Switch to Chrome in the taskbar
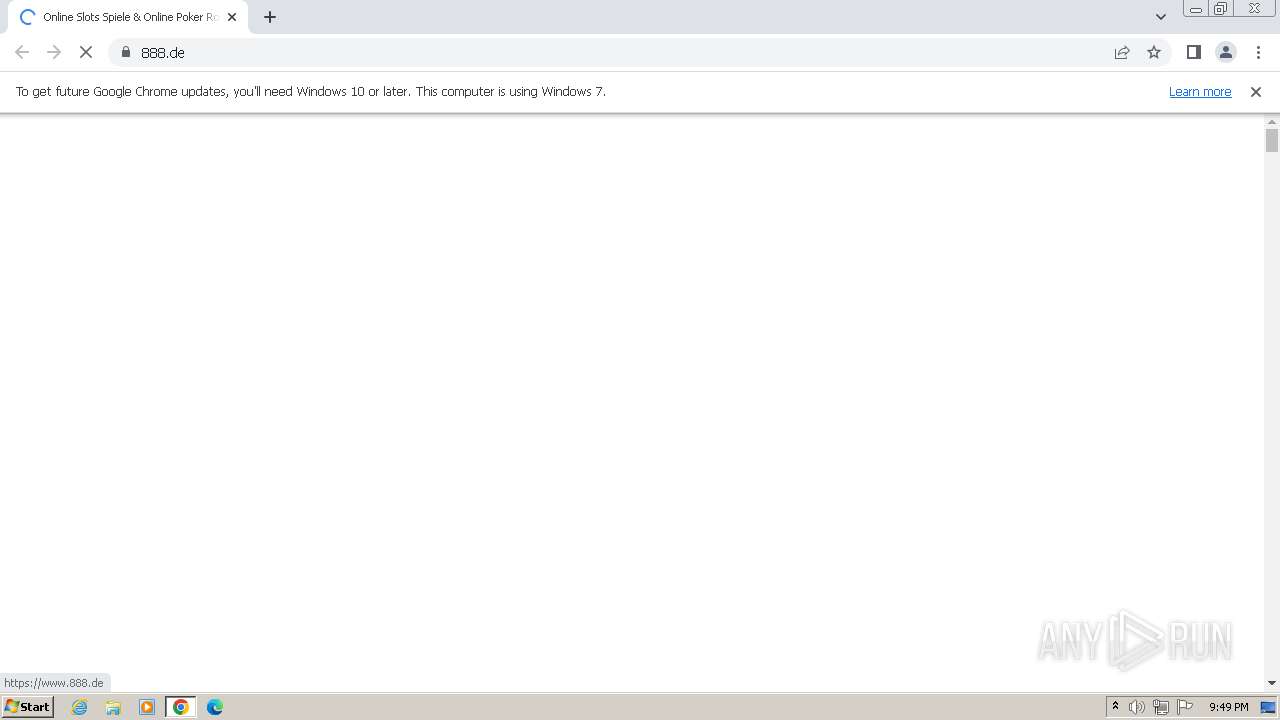Viewport: 1280px width, 720px height. tap(181, 707)
